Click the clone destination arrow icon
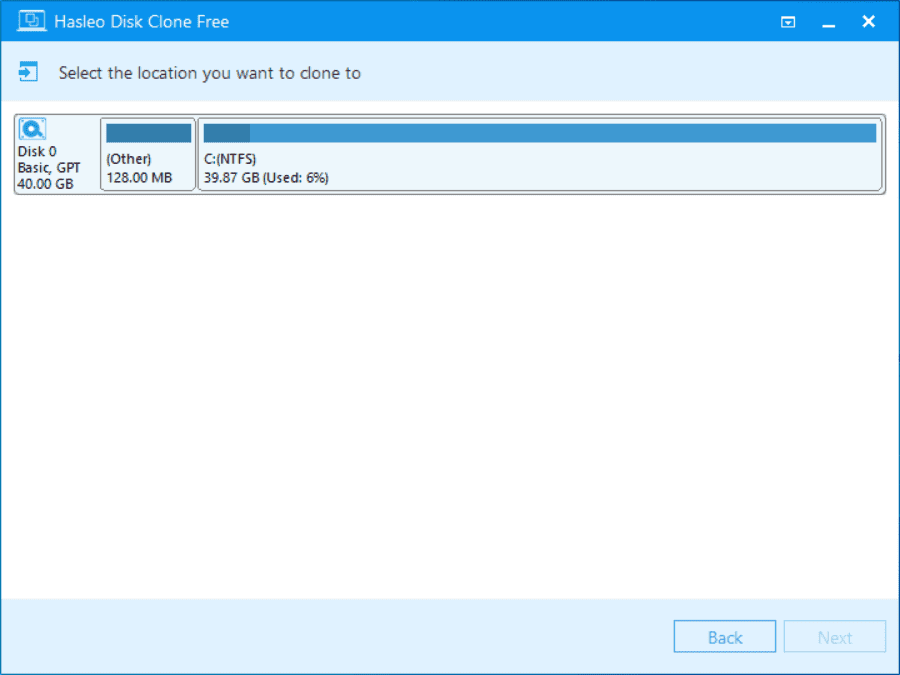Image resolution: width=900 pixels, height=675 pixels. click(x=28, y=72)
